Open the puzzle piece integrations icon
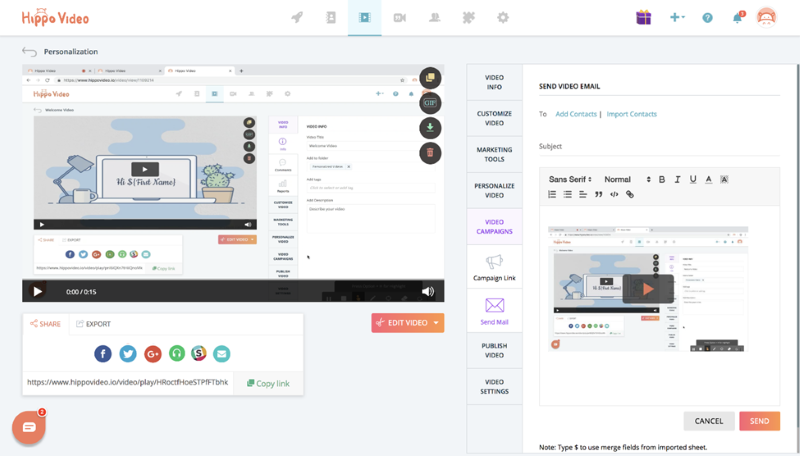Screen dimensions: 800x456 click(x=468, y=17)
